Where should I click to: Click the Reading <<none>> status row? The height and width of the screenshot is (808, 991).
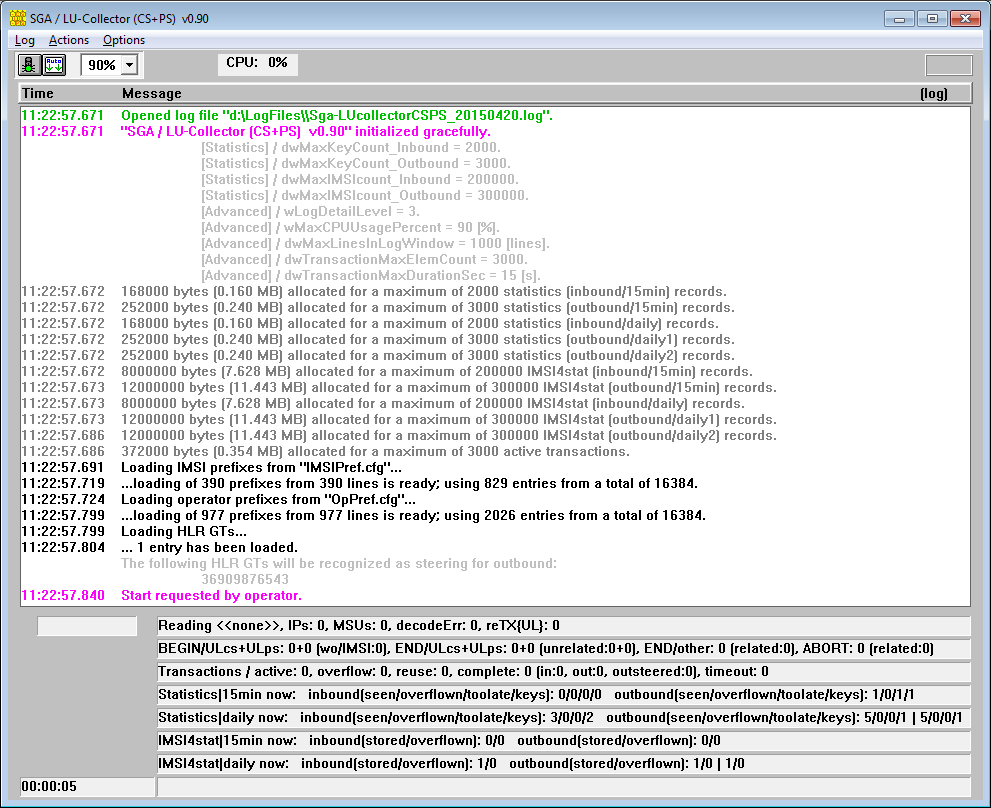pyautogui.click(x=564, y=626)
